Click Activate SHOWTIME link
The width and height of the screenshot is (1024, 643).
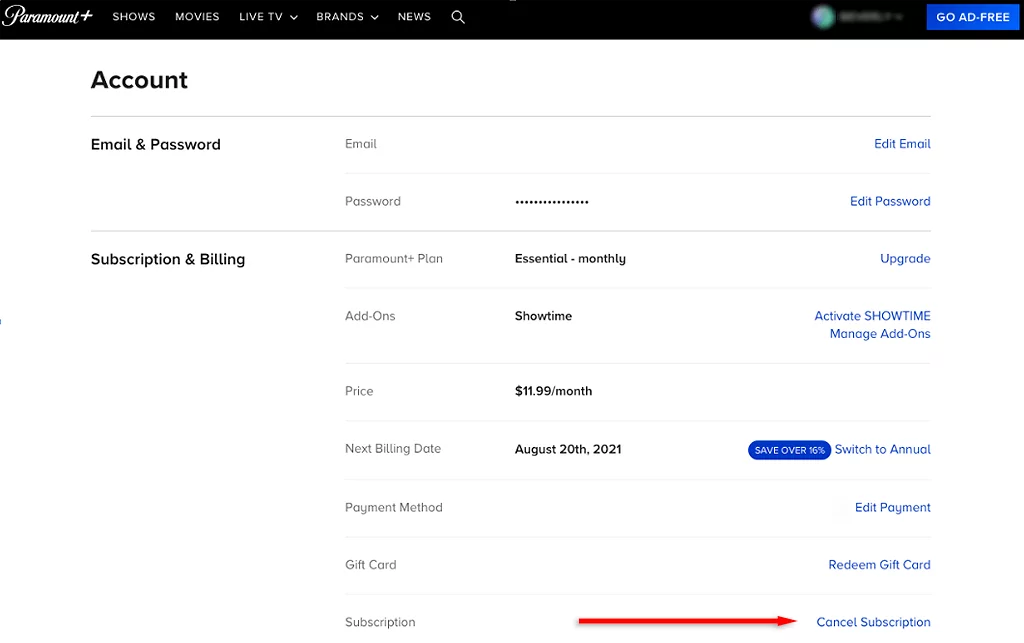point(872,316)
